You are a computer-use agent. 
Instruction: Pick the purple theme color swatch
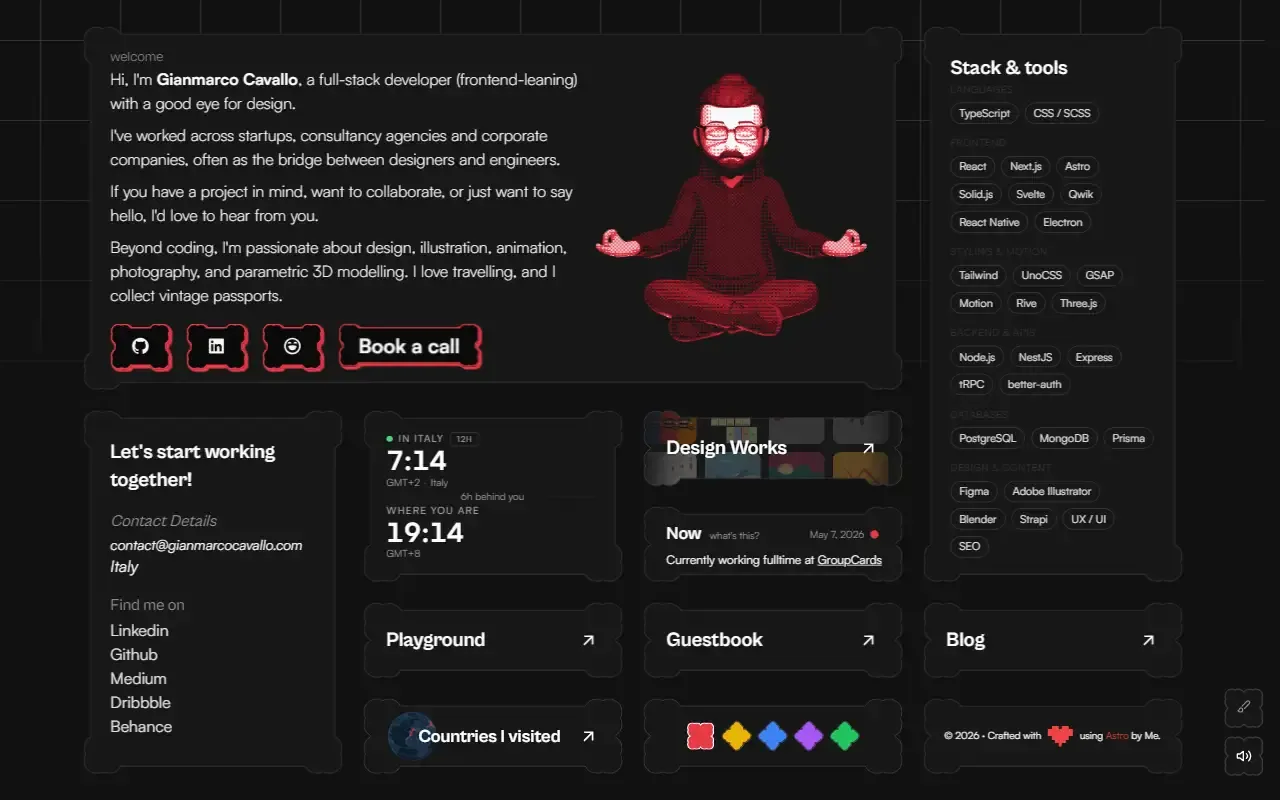click(808, 737)
